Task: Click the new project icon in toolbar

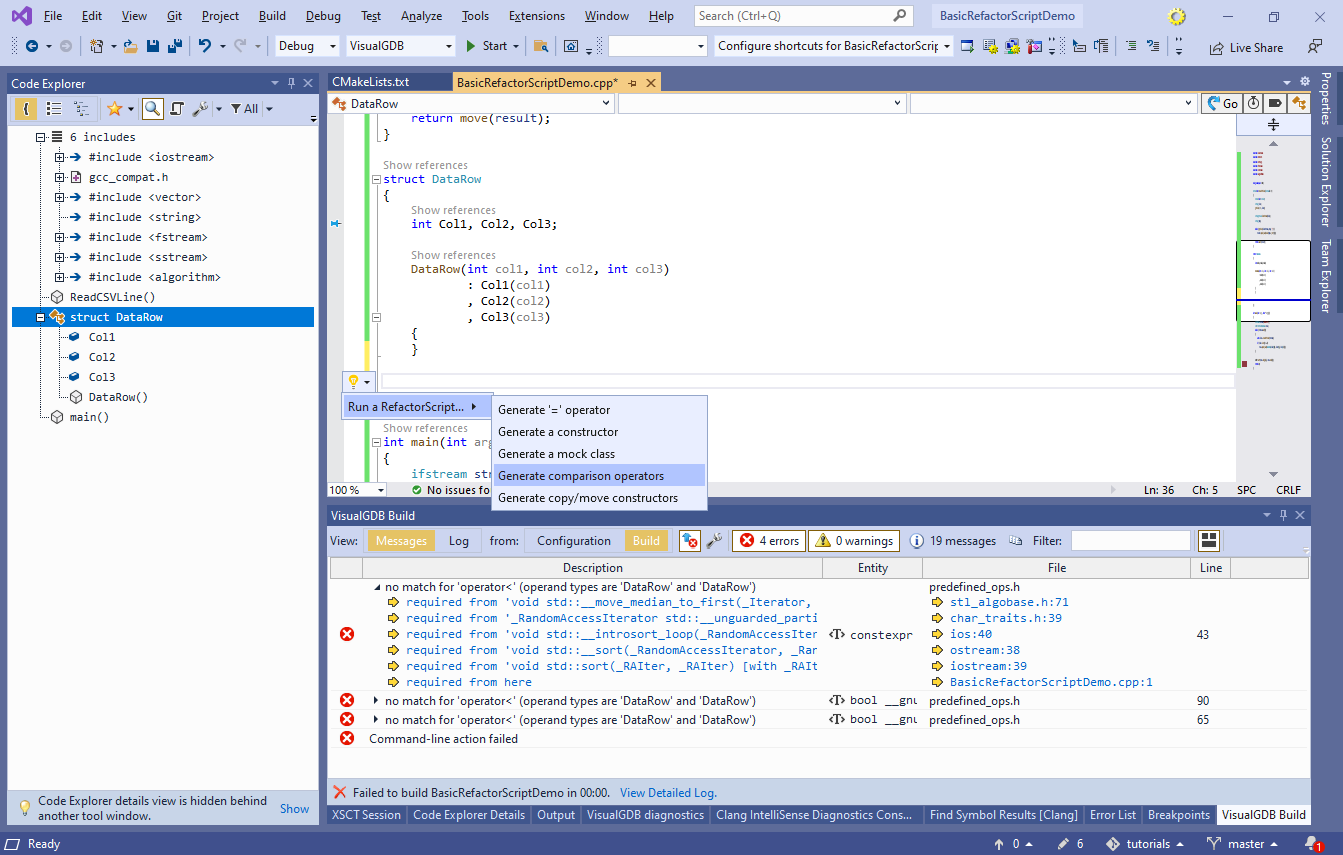Action: click(x=96, y=46)
